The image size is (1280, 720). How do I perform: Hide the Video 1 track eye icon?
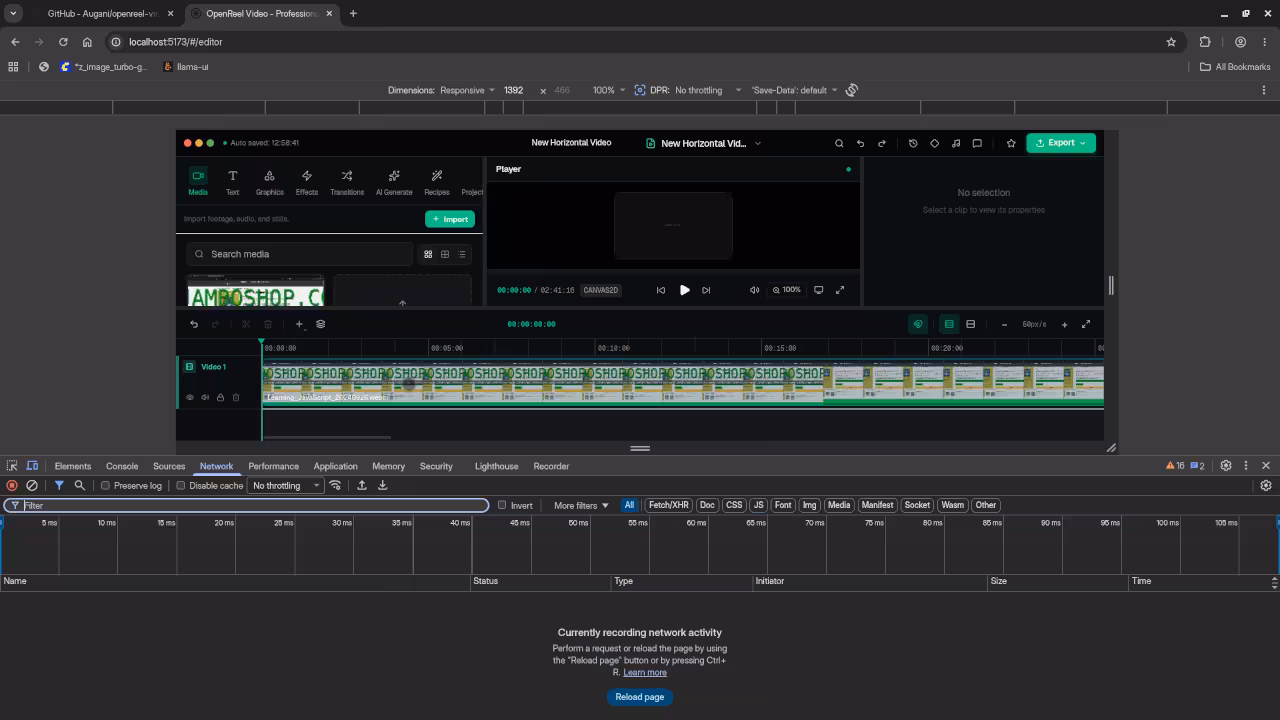click(190, 398)
